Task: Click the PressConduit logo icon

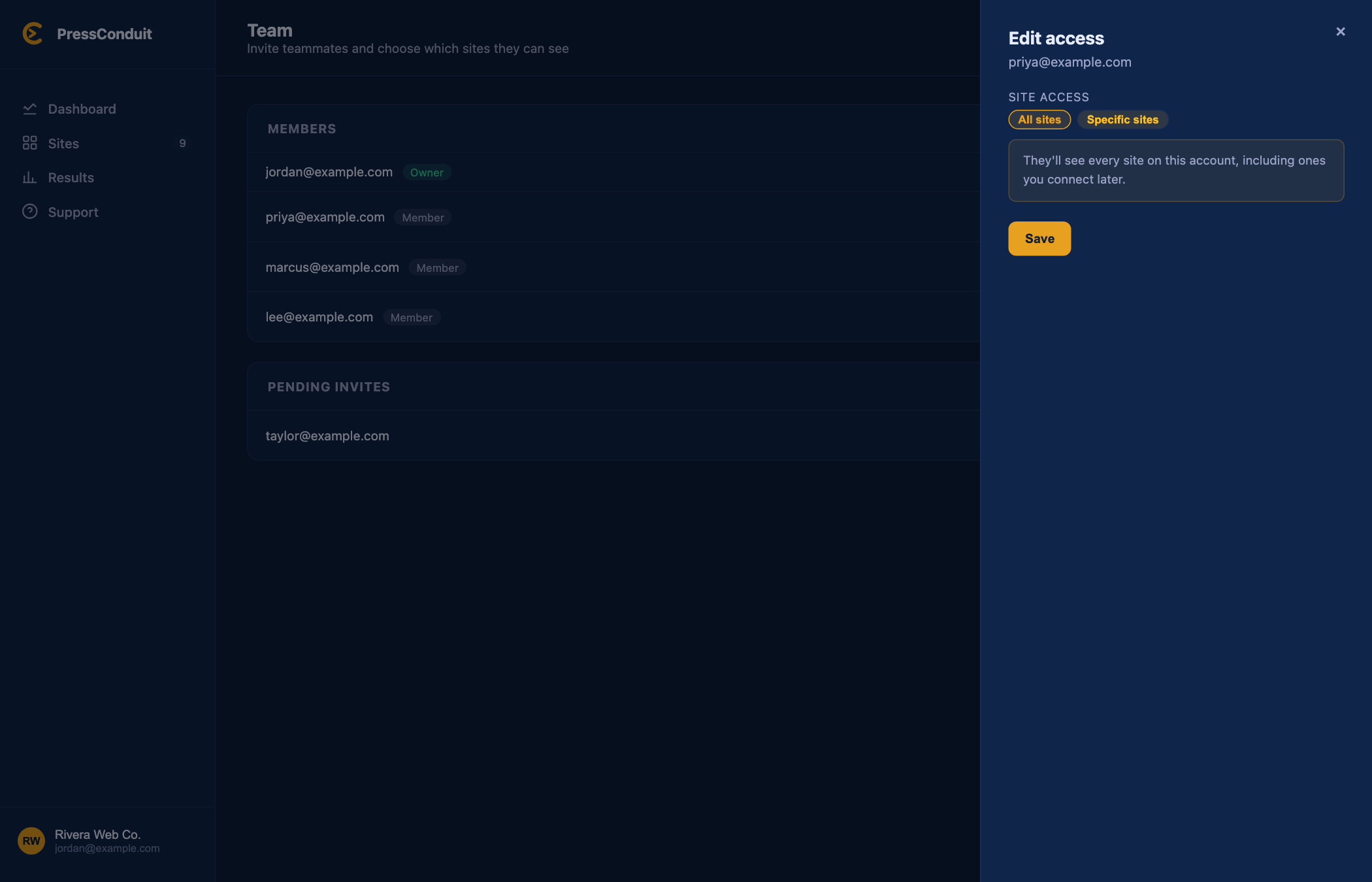Action: [33, 34]
